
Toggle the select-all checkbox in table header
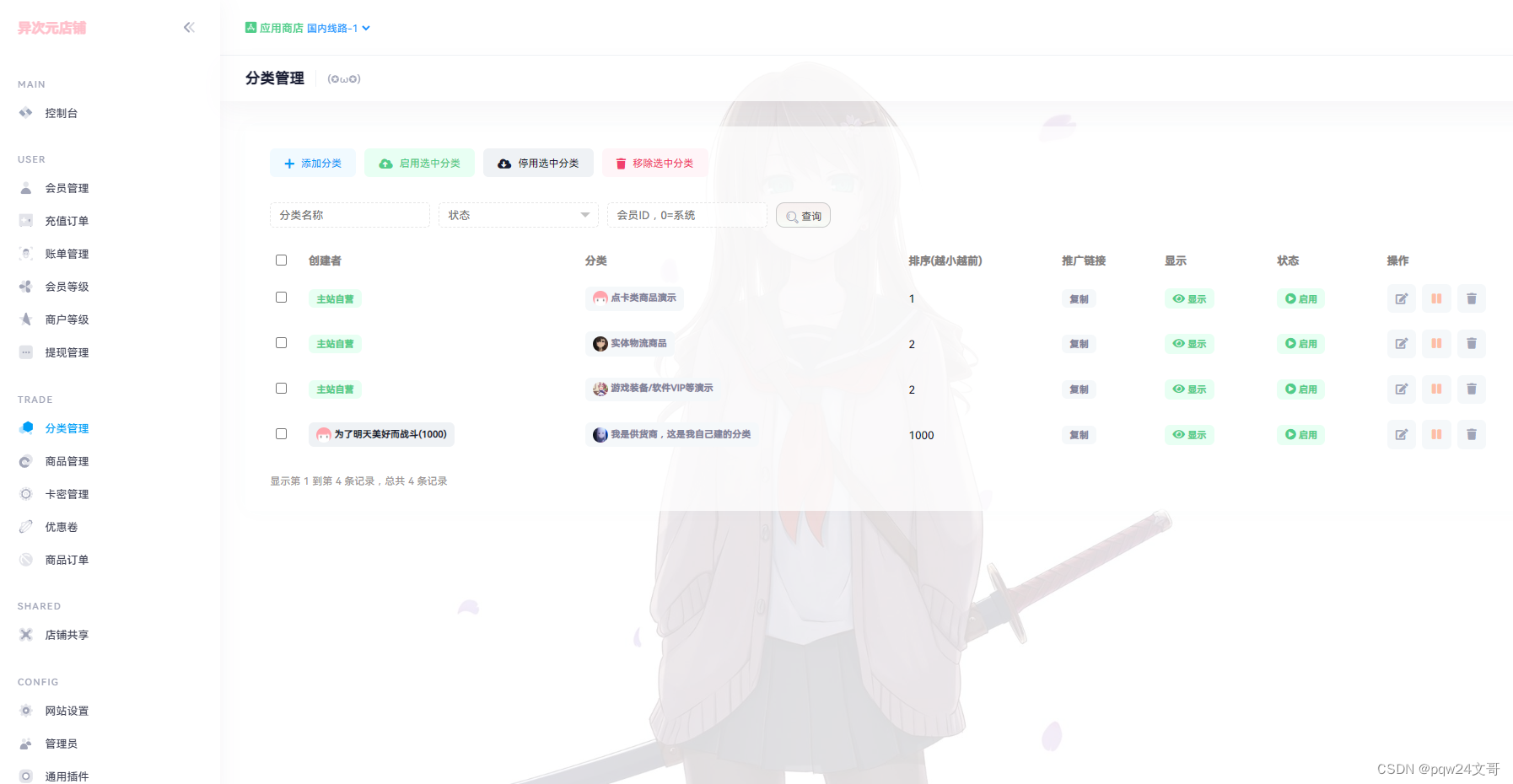(281, 260)
